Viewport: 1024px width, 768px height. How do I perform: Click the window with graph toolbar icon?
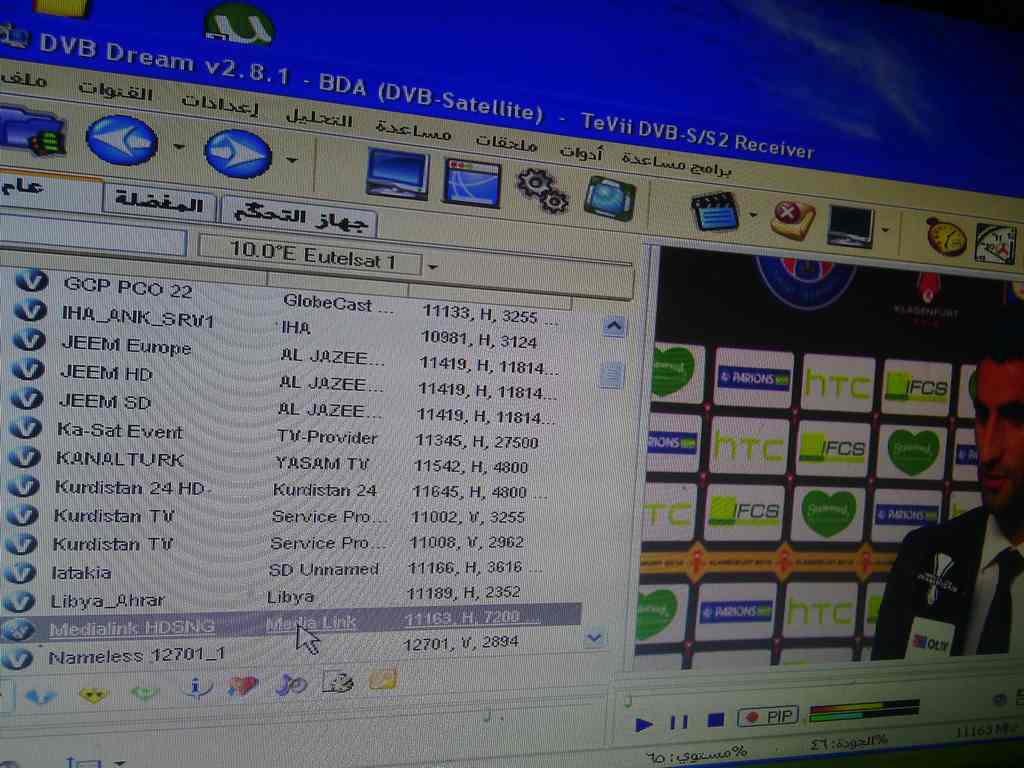point(472,184)
